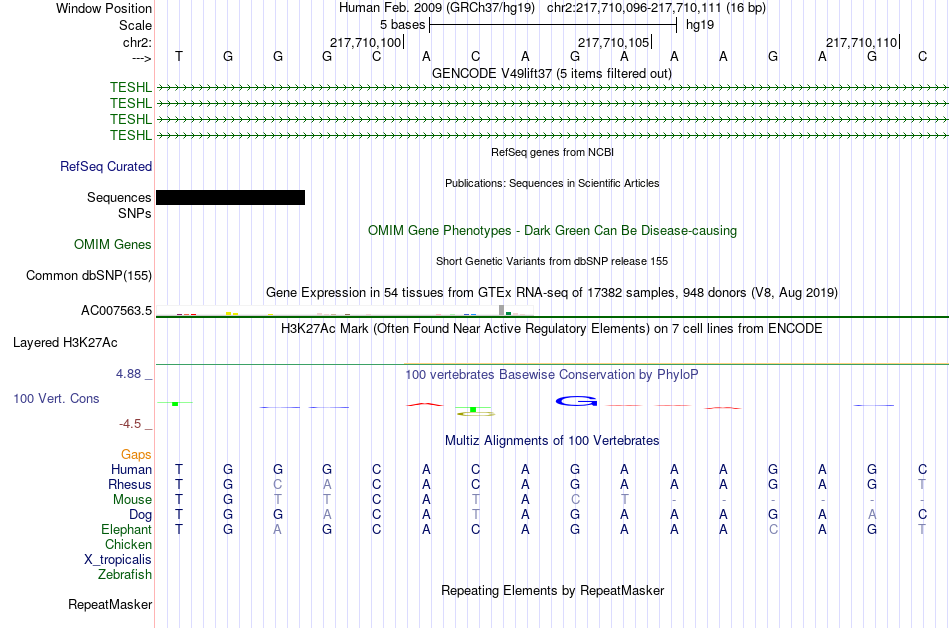
Task: Open the RefSeq Curated track label
Action: [105, 166]
